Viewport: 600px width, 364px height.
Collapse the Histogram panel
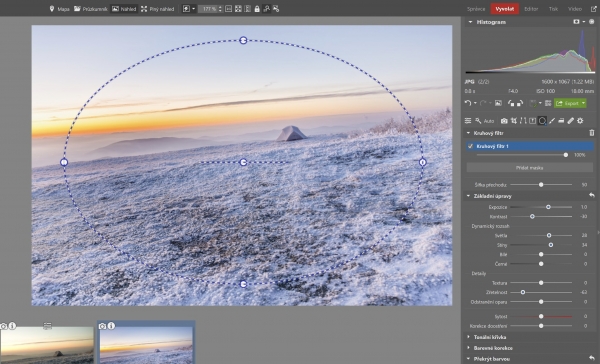[x=470, y=22]
